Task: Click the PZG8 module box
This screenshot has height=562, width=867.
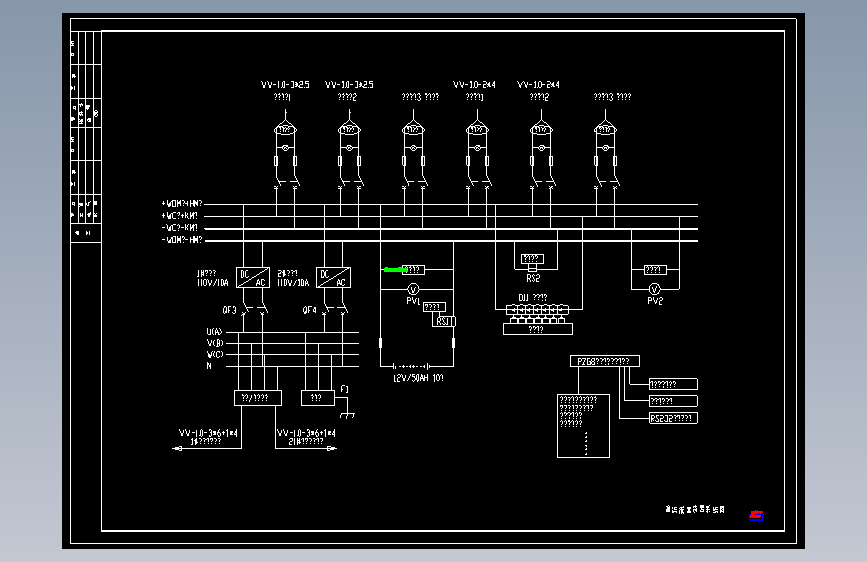Action: 605,361
